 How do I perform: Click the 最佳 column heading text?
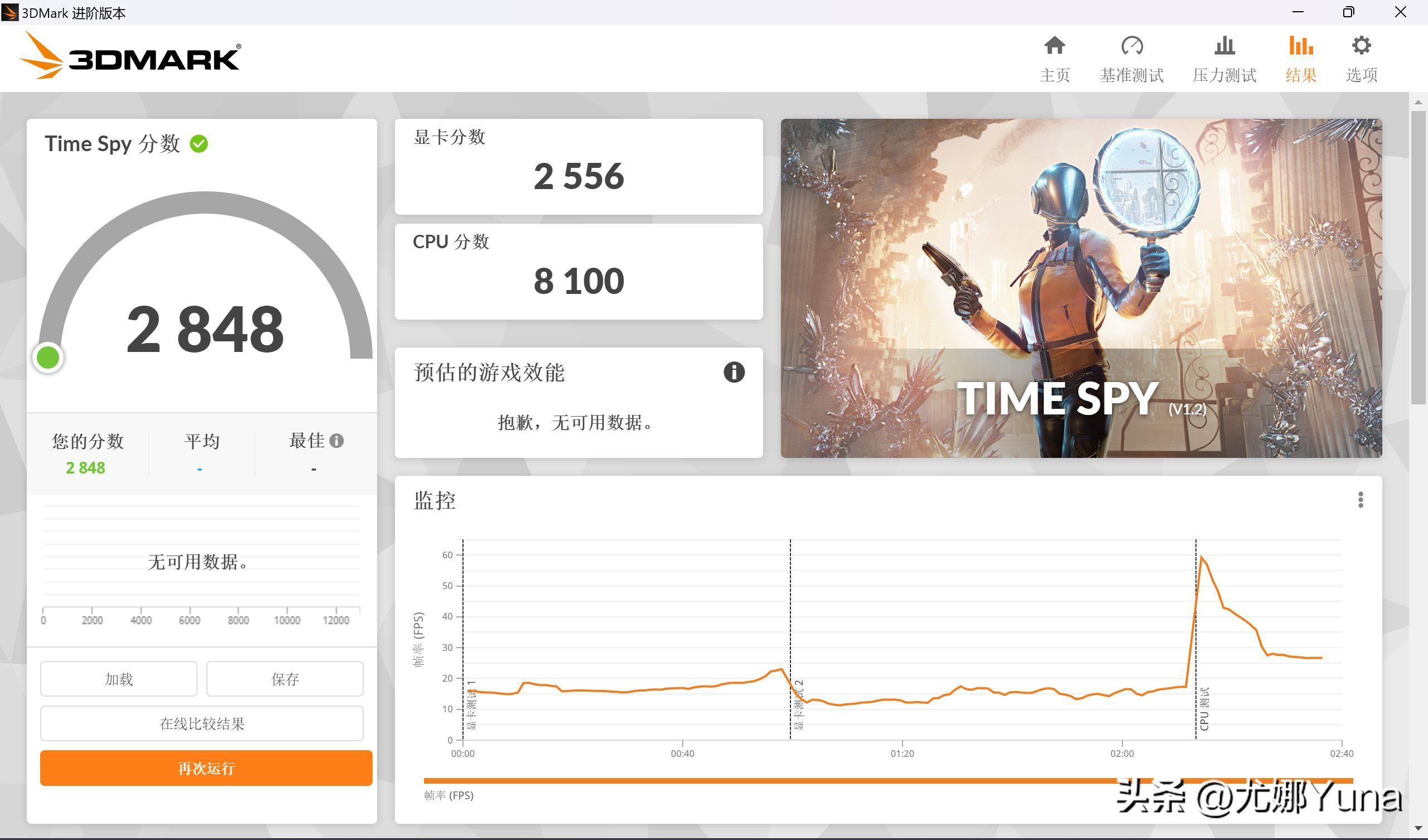click(307, 441)
